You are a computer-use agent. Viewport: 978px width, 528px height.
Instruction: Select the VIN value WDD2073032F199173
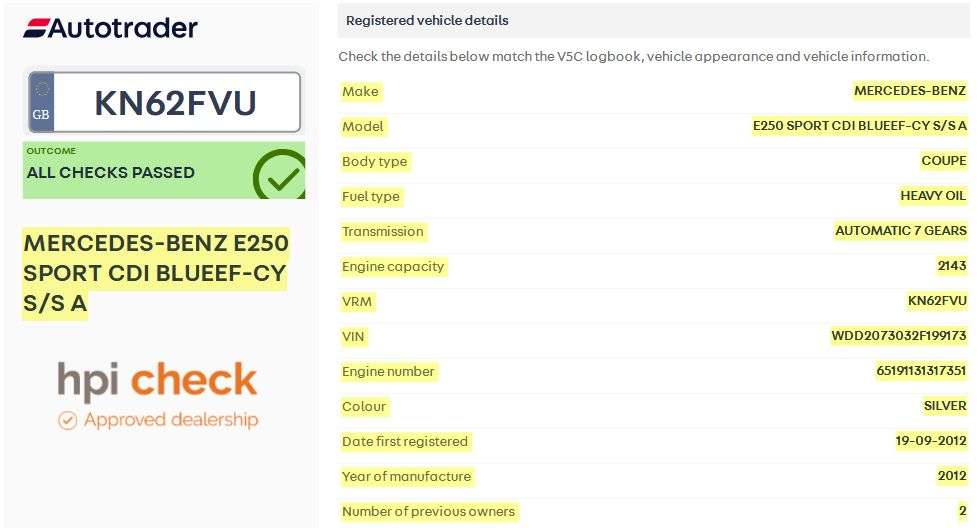899,336
